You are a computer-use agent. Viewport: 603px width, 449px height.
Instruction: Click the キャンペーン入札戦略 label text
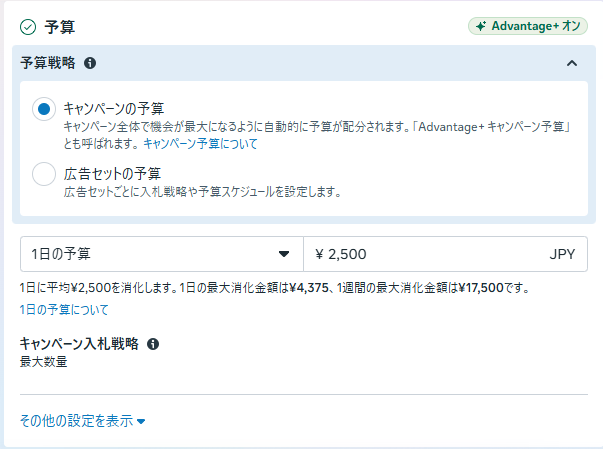click(x=80, y=344)
